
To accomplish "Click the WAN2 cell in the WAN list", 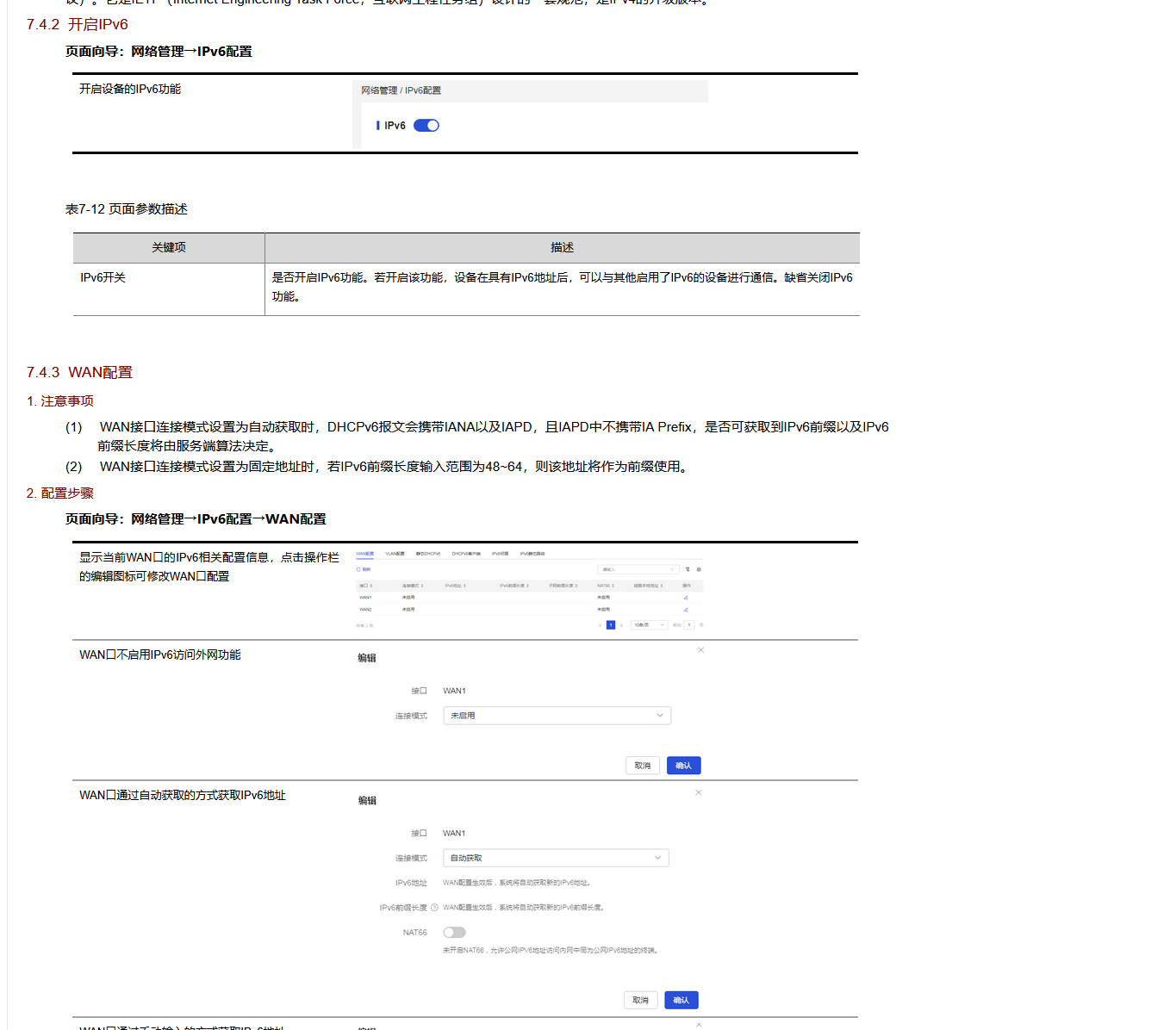I will click(365, 610).
